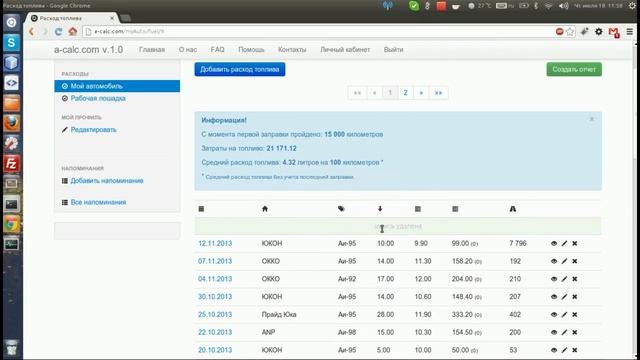View details of the 07.11.2013 entry

tap(554, 261)
